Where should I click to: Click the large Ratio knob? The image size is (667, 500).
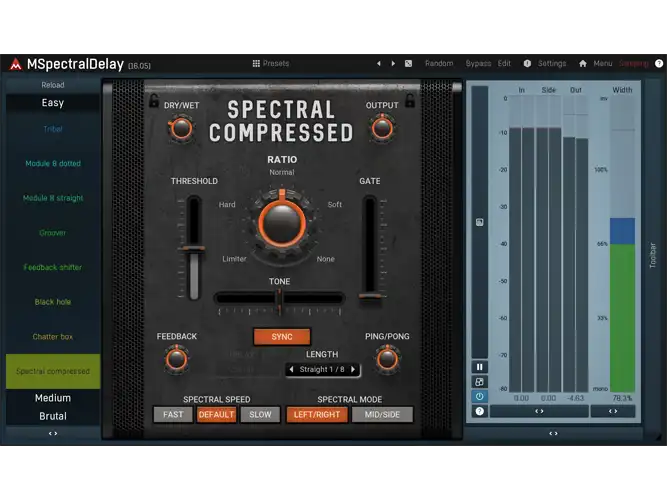tap(282, 223)
